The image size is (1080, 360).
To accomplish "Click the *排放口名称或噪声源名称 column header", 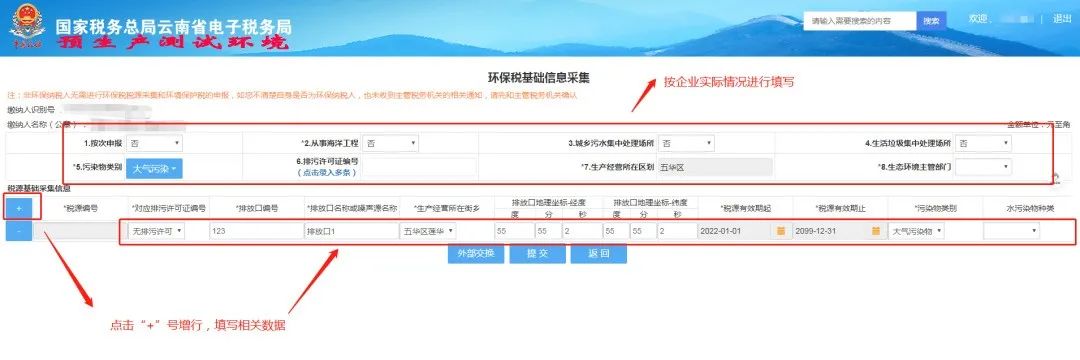I will (351, 208).
